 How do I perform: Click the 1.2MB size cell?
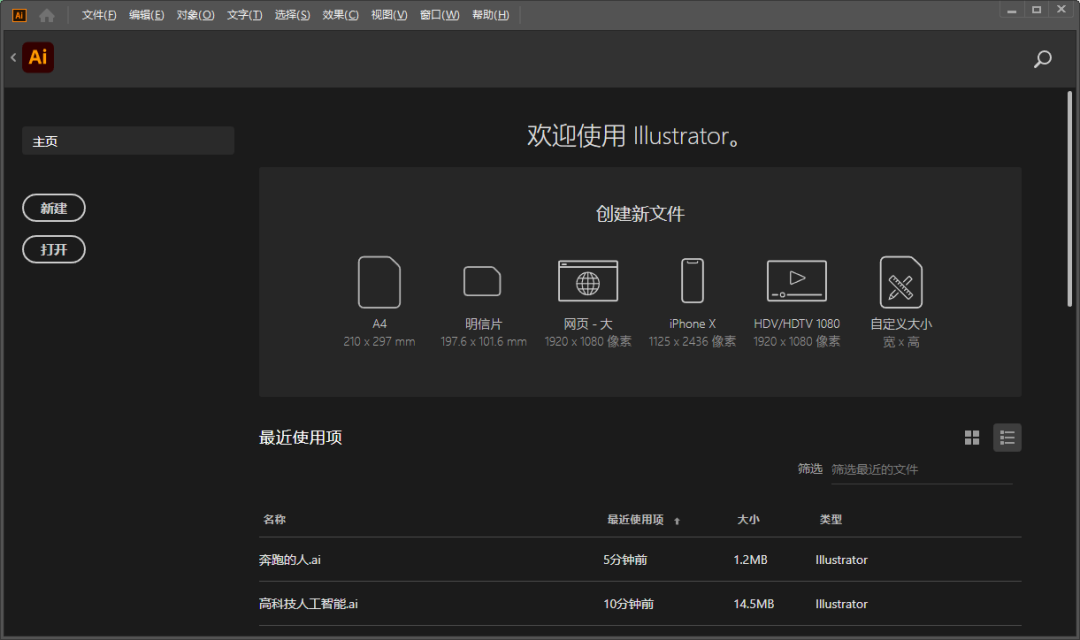point(750,560)
